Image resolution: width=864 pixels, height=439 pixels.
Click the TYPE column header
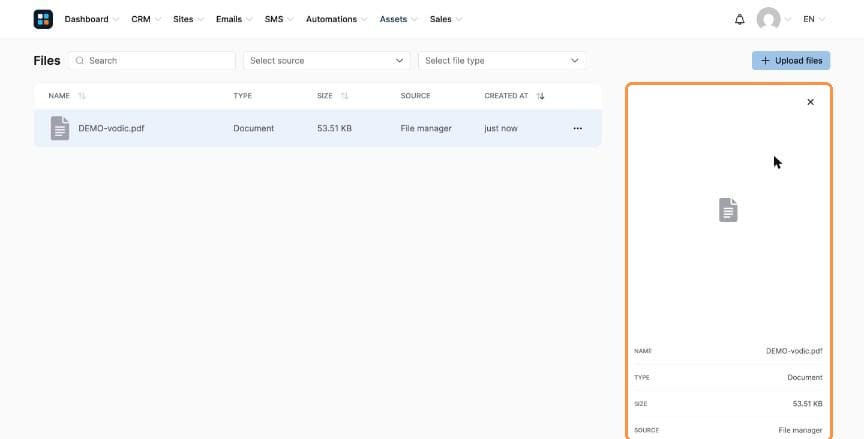pyautogui.click(x=242, y=96)
